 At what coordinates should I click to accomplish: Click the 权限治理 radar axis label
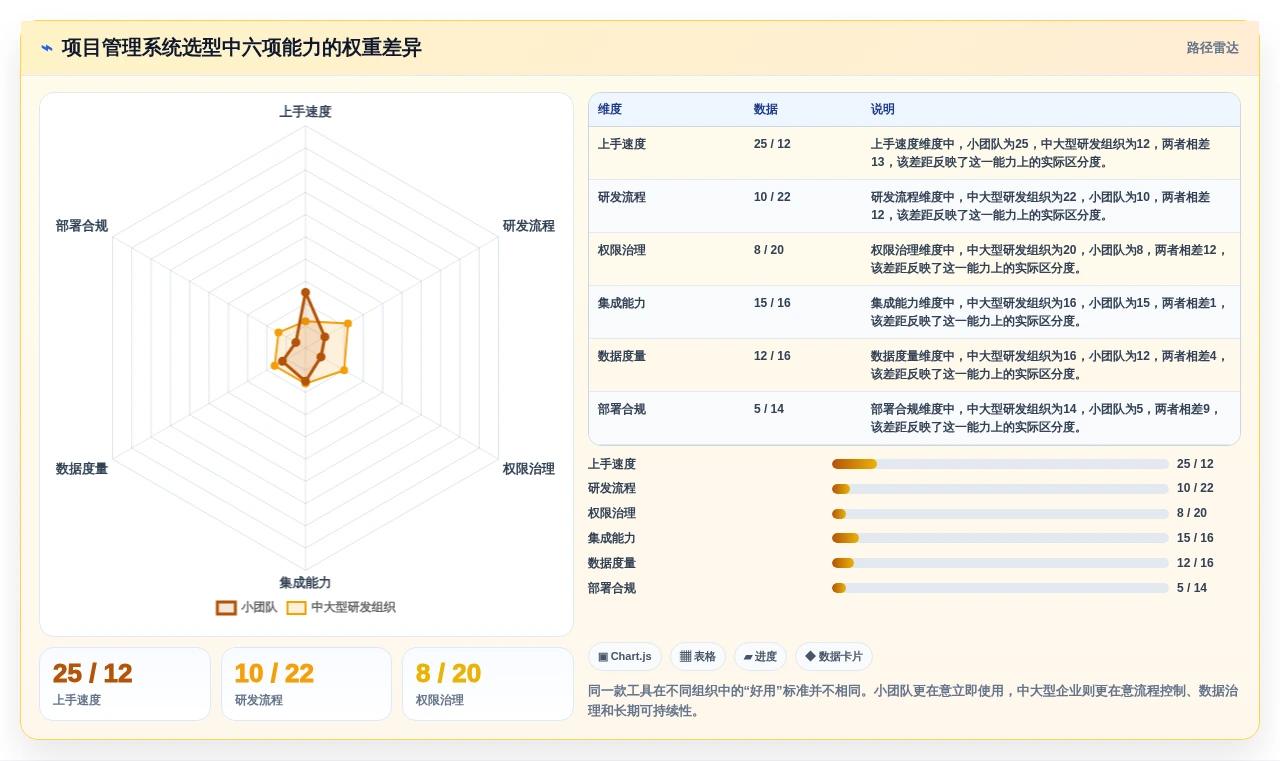coord(528,469)
